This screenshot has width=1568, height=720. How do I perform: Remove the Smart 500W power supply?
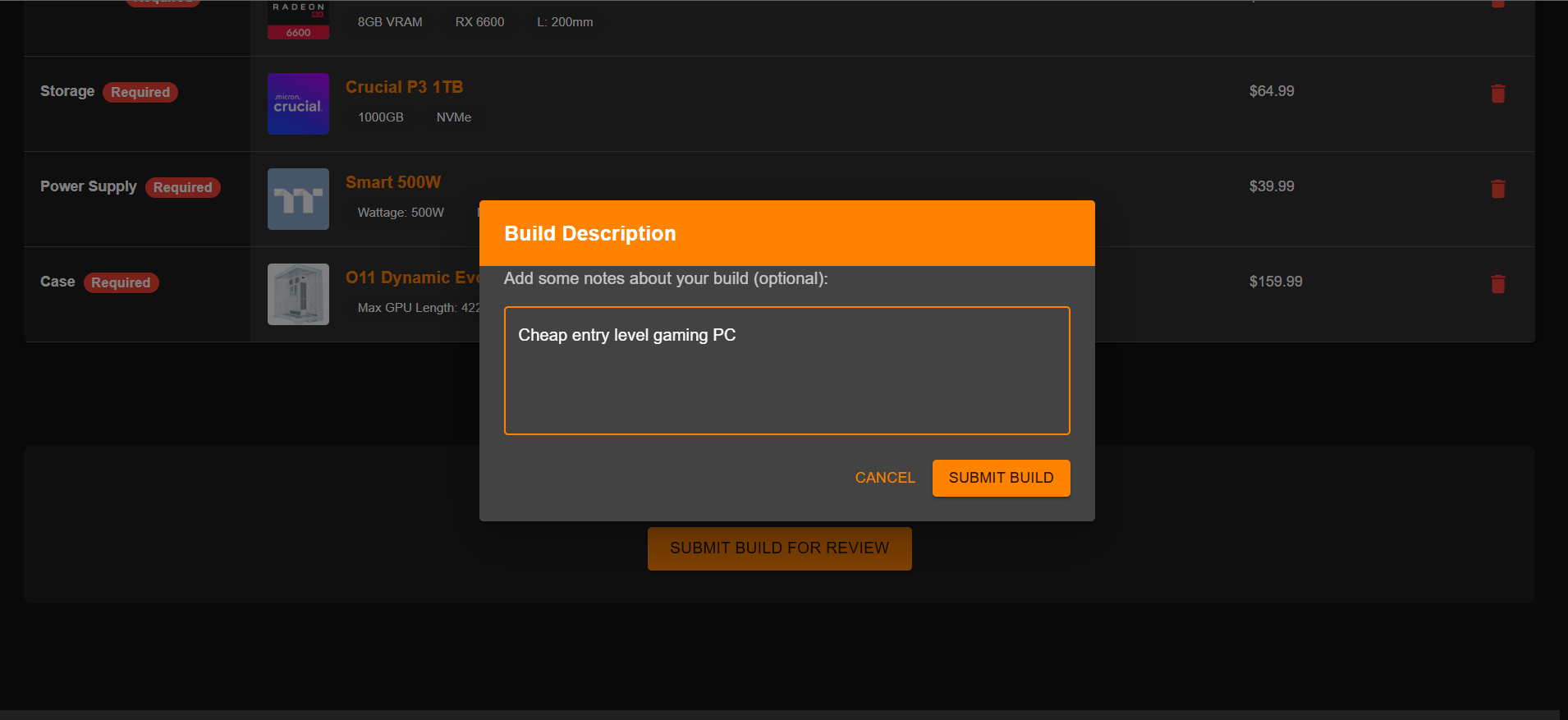tap(1497, 189)
